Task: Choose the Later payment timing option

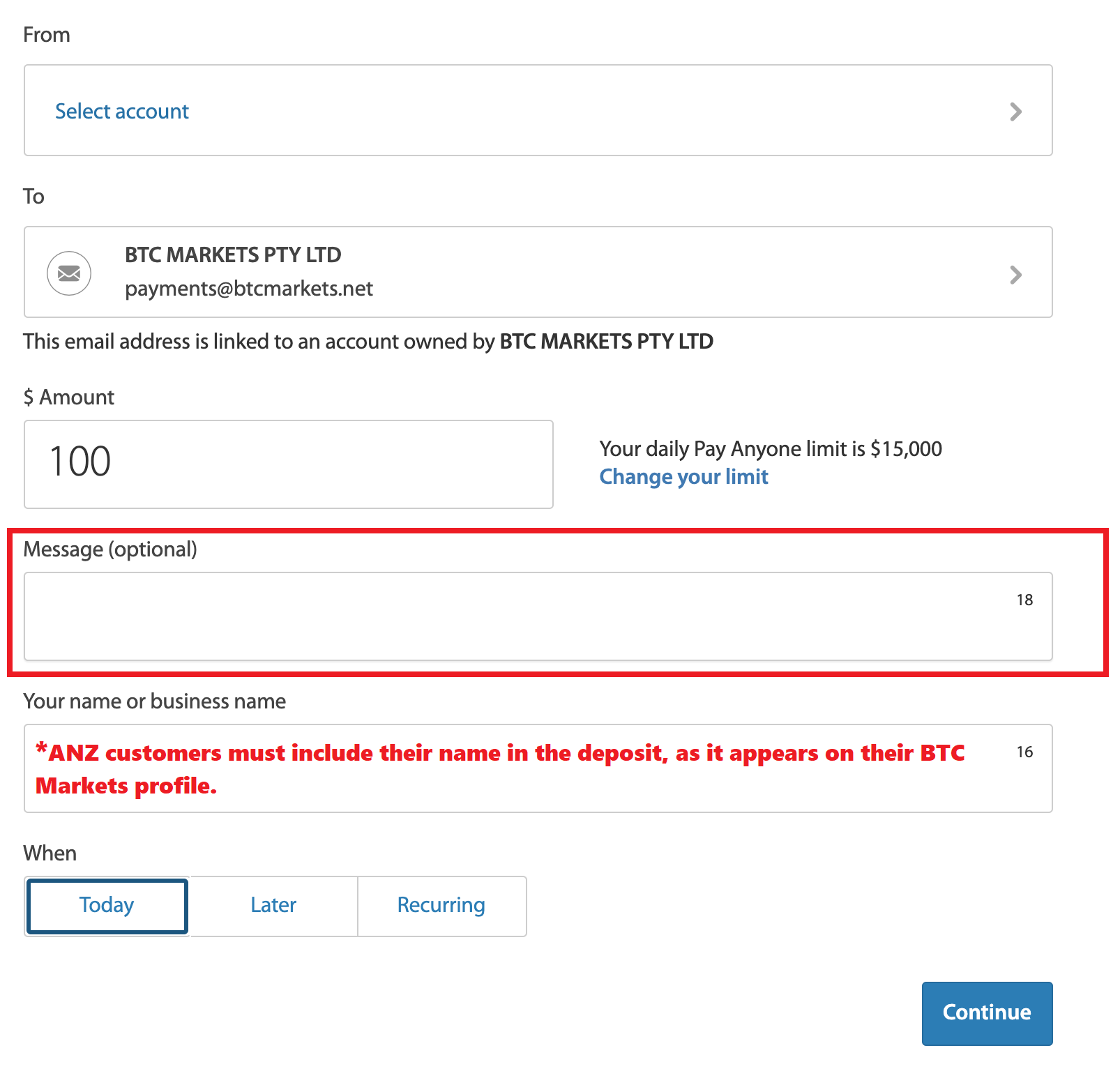Action: click(x=273, y=906)
